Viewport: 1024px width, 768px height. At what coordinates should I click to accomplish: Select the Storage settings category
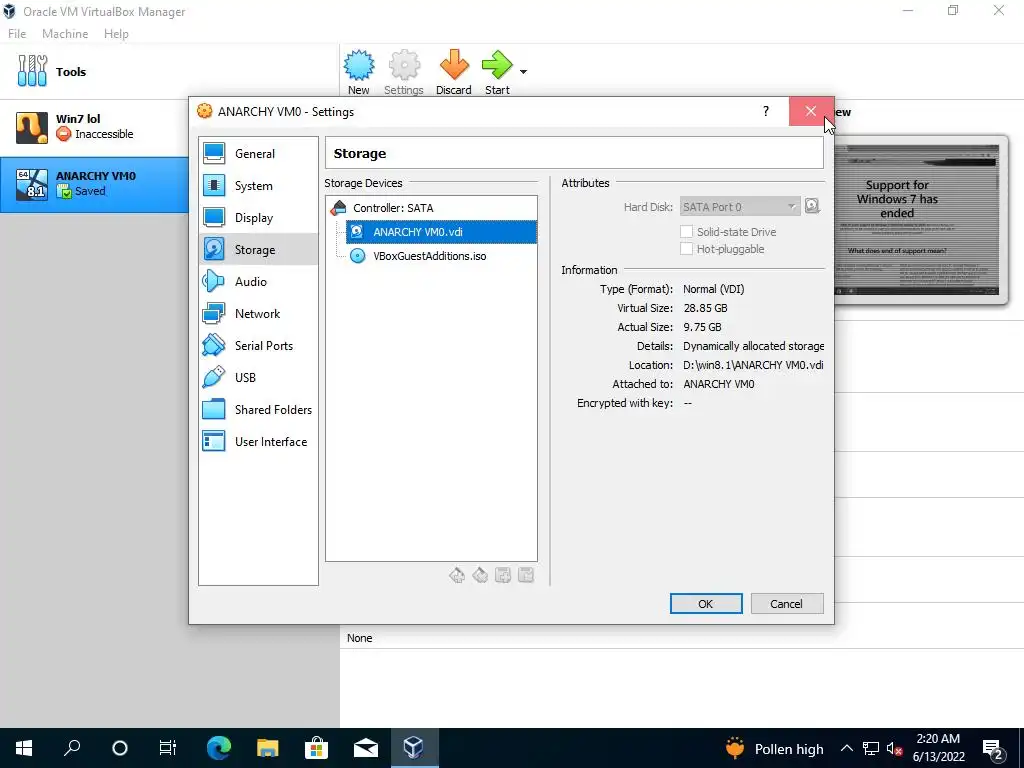(x=258, y=249)
